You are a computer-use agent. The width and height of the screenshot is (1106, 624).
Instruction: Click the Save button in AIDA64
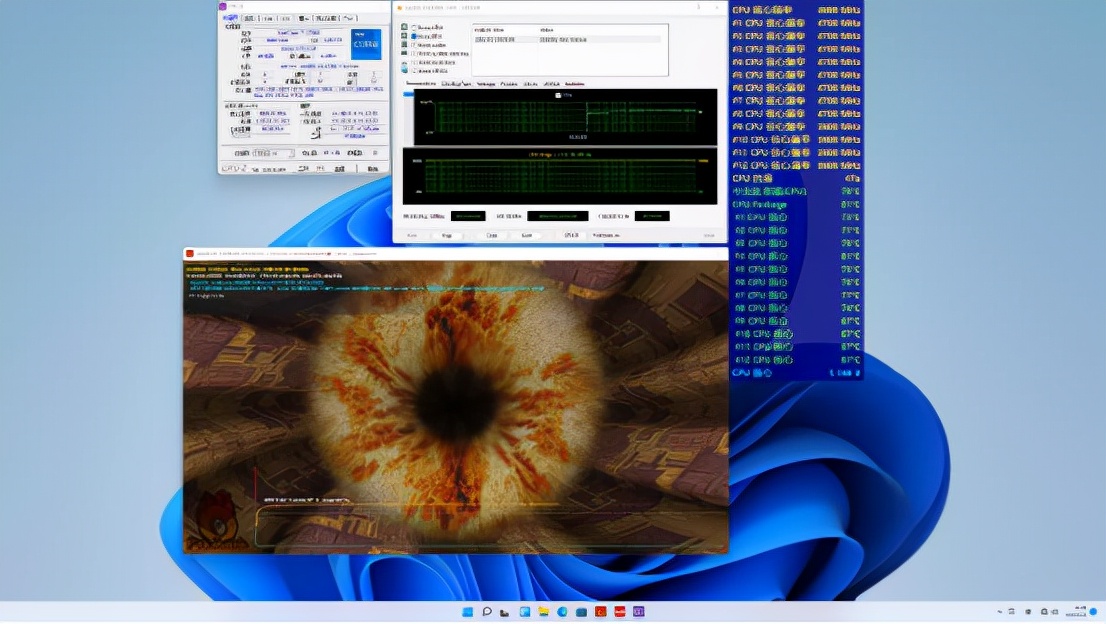pyautogui.click(x=526, y=235)
